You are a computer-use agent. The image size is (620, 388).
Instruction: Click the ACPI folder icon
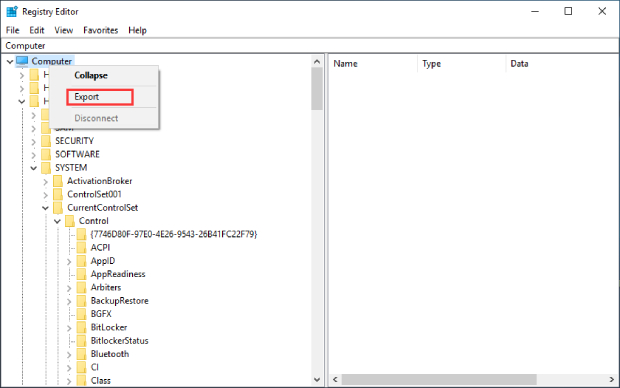81,248
